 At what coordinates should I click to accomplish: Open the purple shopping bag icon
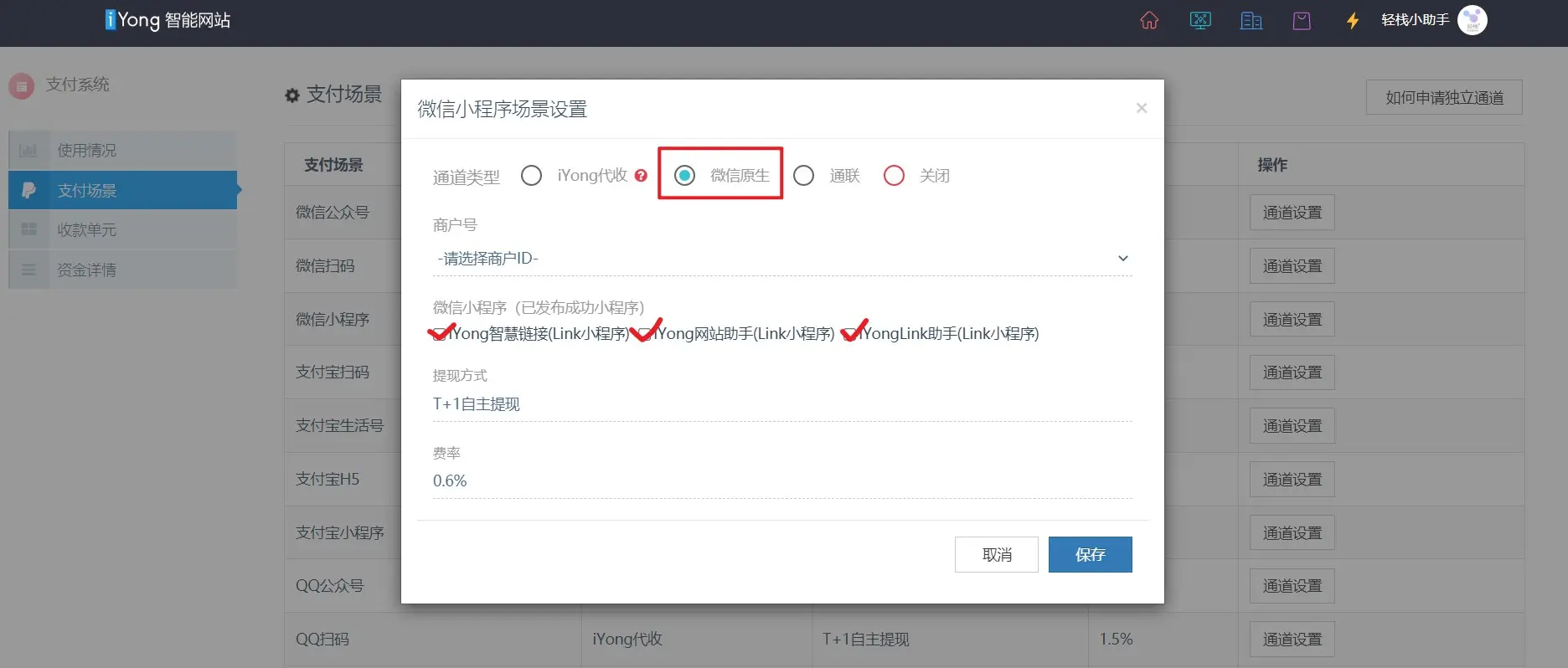point(1301,21)
